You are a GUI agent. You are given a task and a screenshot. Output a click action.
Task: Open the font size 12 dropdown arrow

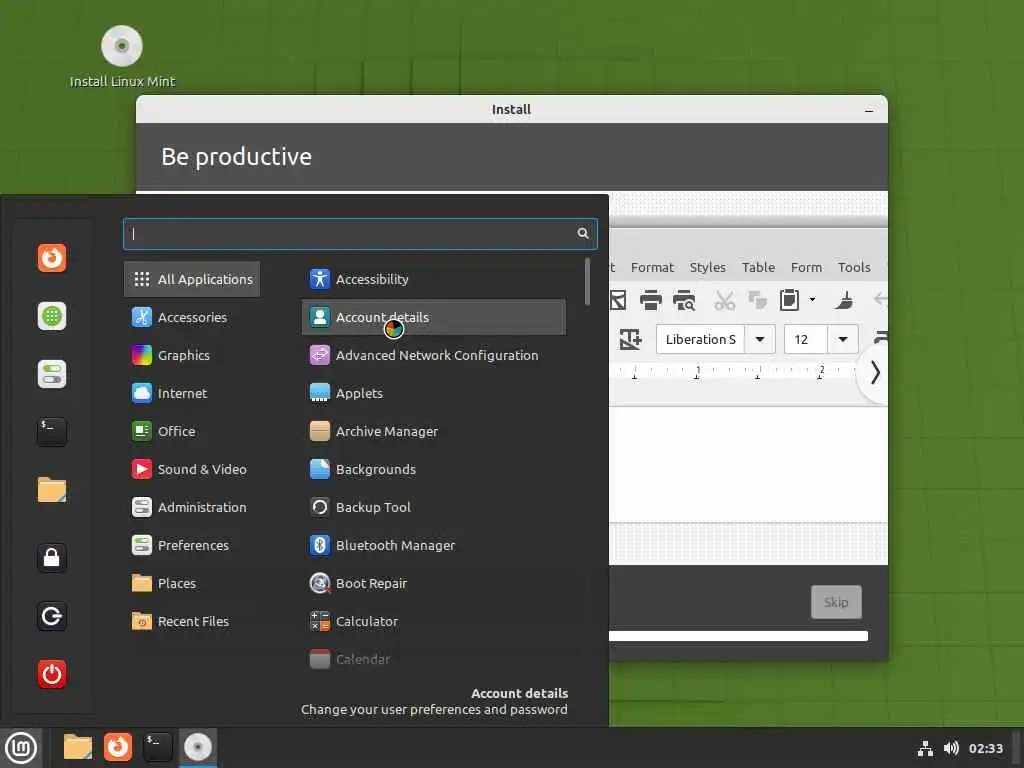click(843, 339)
